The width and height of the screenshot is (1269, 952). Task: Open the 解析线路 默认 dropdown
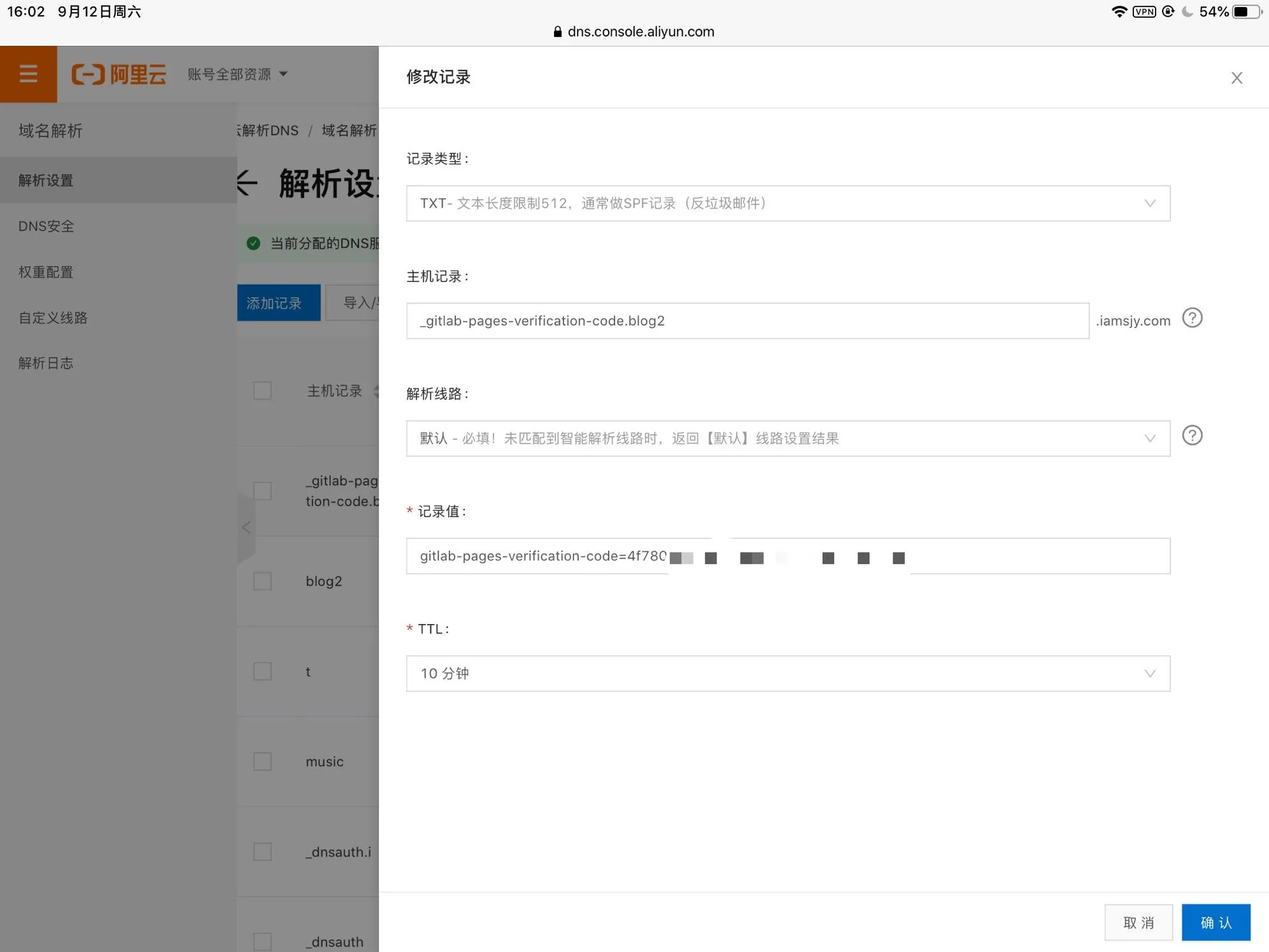pyautogui.click(x=788, y=438)
